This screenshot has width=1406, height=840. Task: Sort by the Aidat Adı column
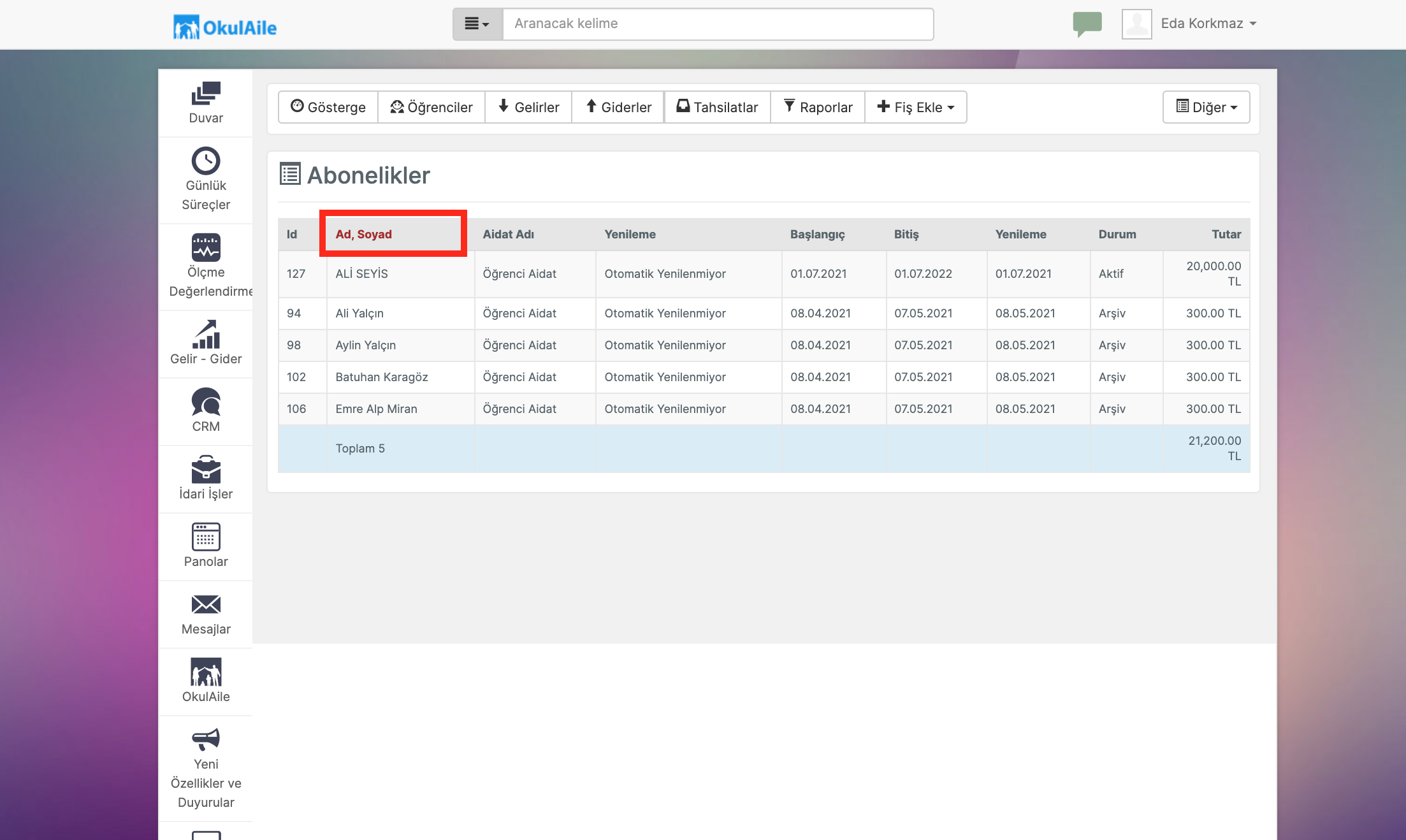click(x=508, y=234)
